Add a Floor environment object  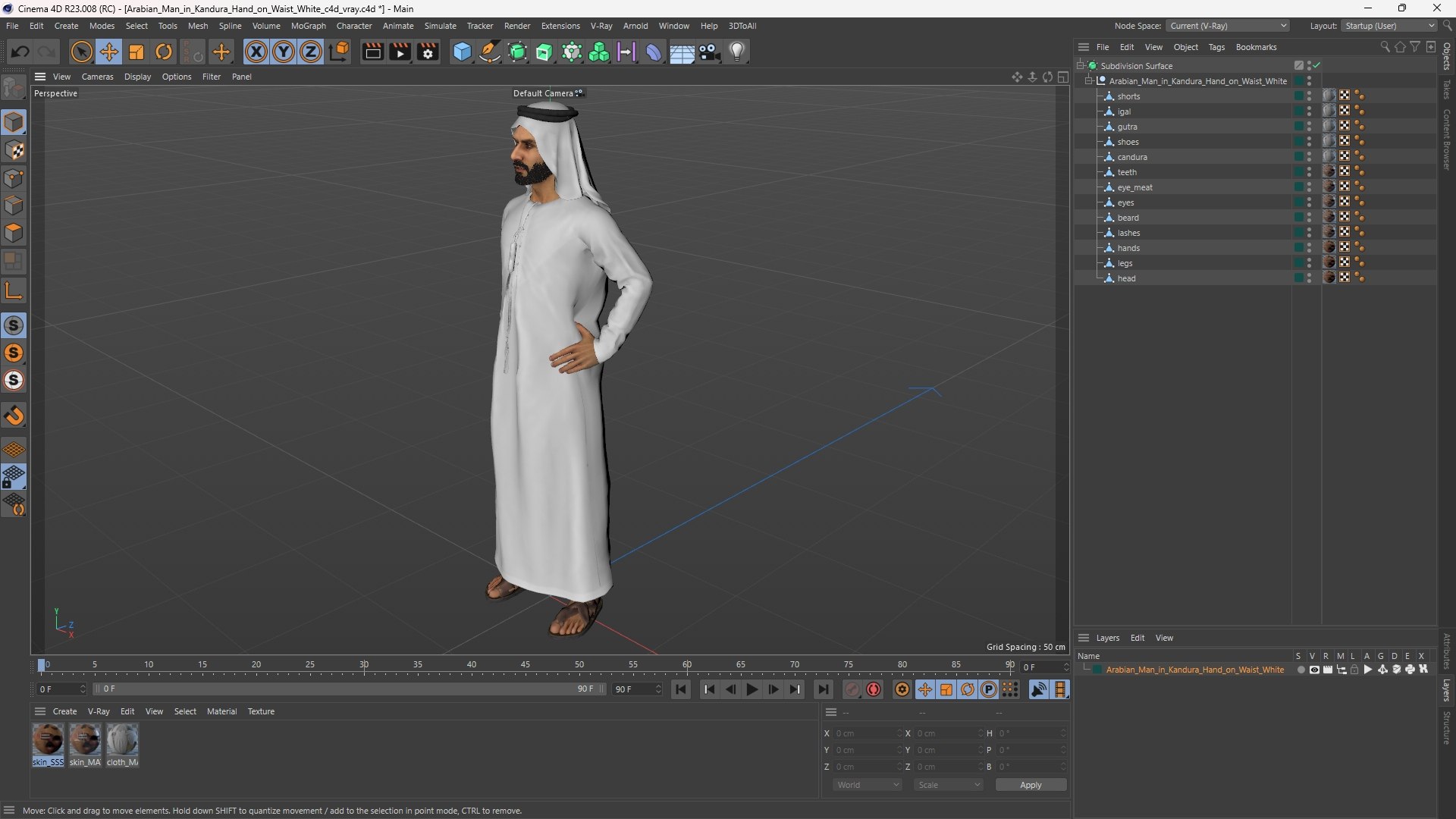click(682, 52)
